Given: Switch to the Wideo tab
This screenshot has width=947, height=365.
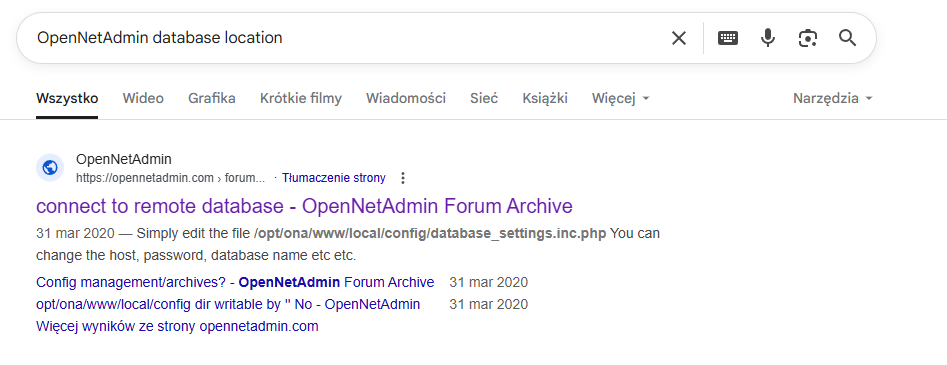Looking at the screenshot, I should click(x=143, y=98).
